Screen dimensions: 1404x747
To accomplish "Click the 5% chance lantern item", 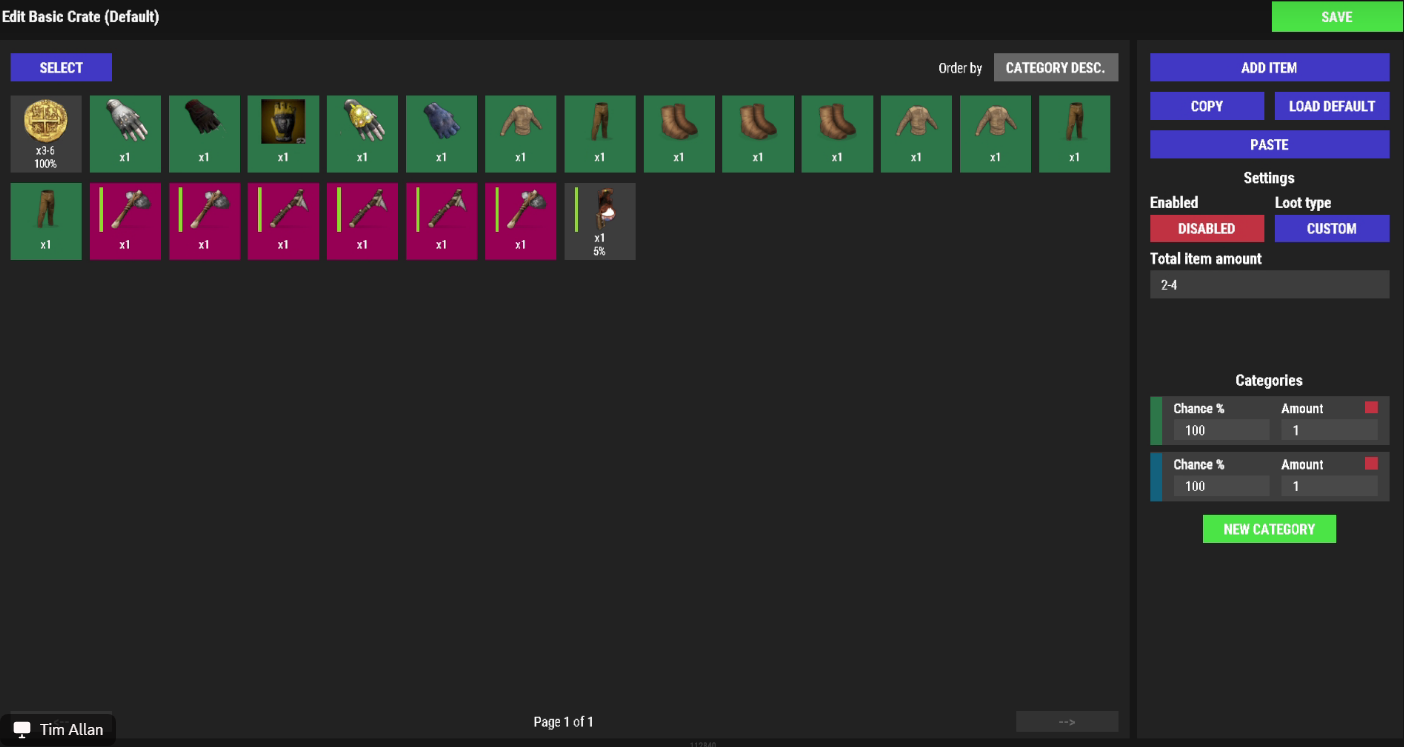I will click(x=599, y=221).
